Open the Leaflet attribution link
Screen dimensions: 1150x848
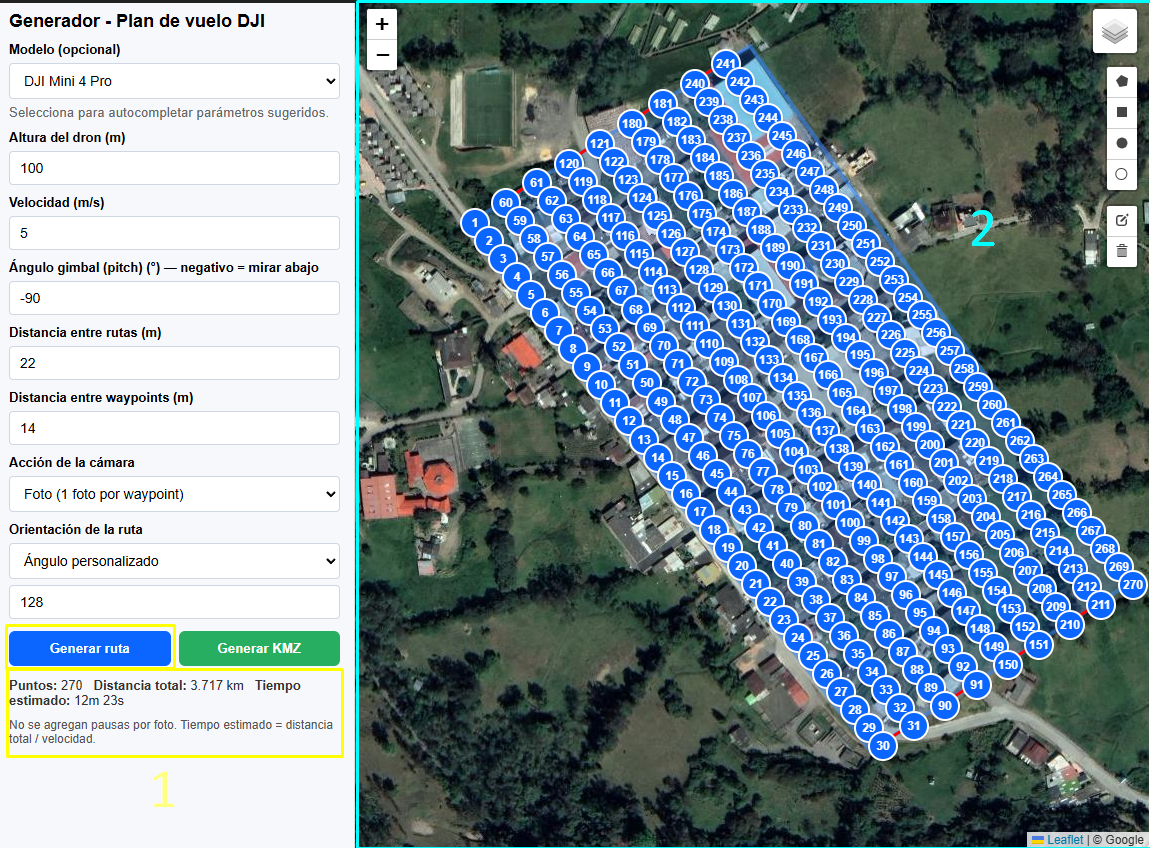coord(1065,840)
